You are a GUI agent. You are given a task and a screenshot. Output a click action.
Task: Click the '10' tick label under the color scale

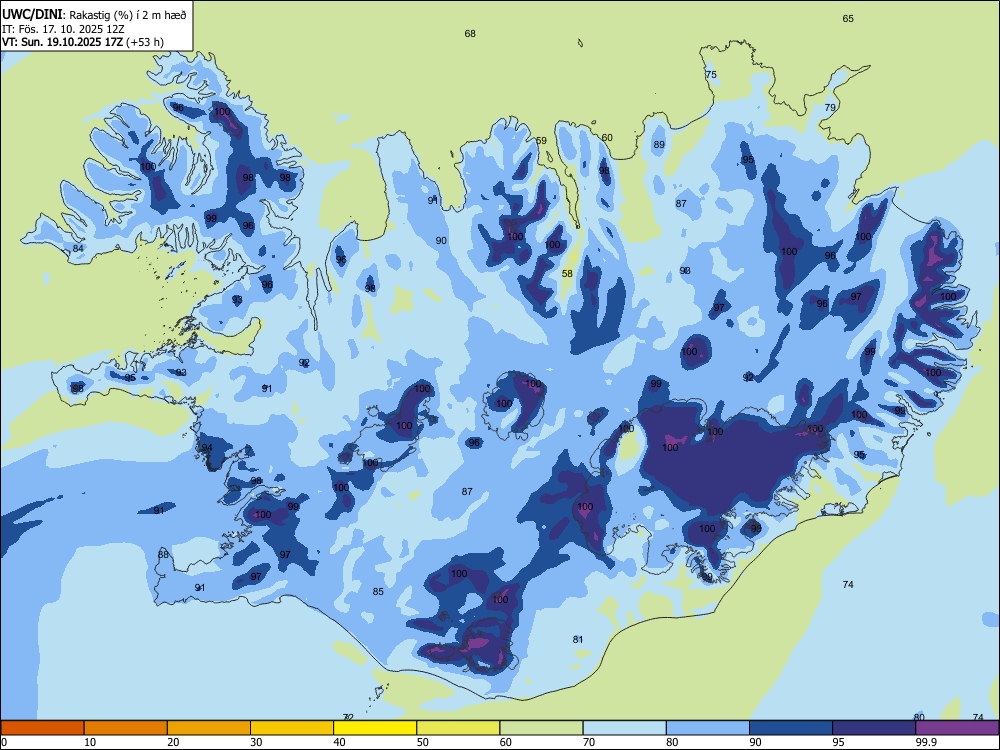click(90, 742)
